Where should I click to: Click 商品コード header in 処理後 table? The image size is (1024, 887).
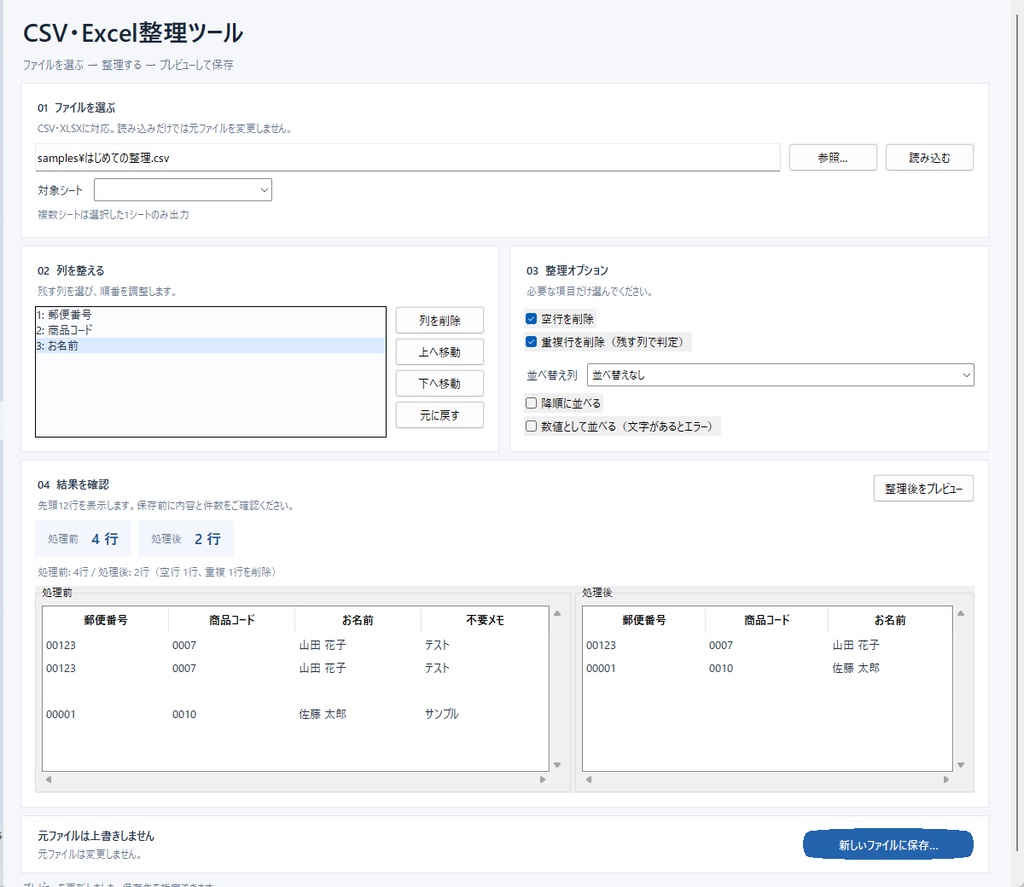pyautogui.click(x=767, y=620)
